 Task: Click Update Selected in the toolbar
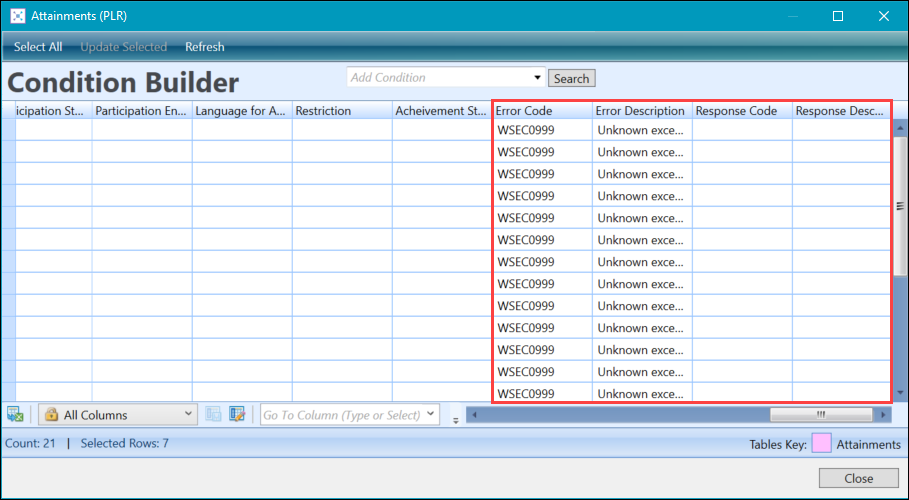point(123,47)
